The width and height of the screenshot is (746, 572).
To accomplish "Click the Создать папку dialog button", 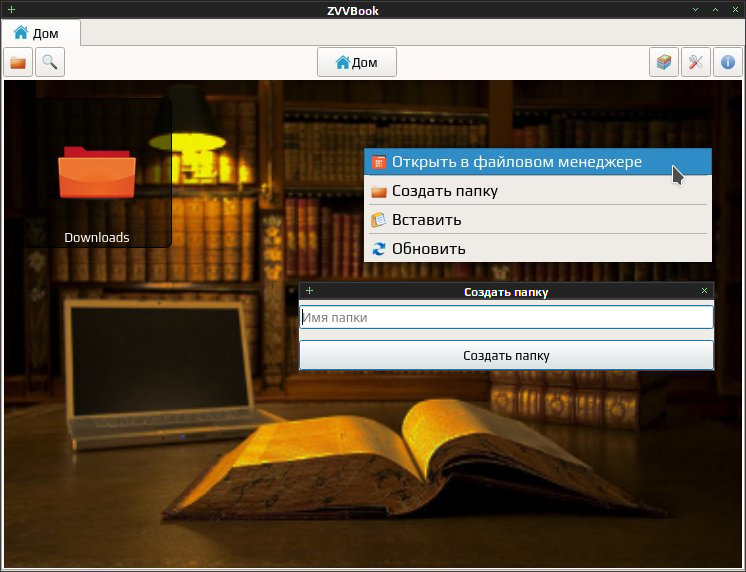I will (506, 355).
